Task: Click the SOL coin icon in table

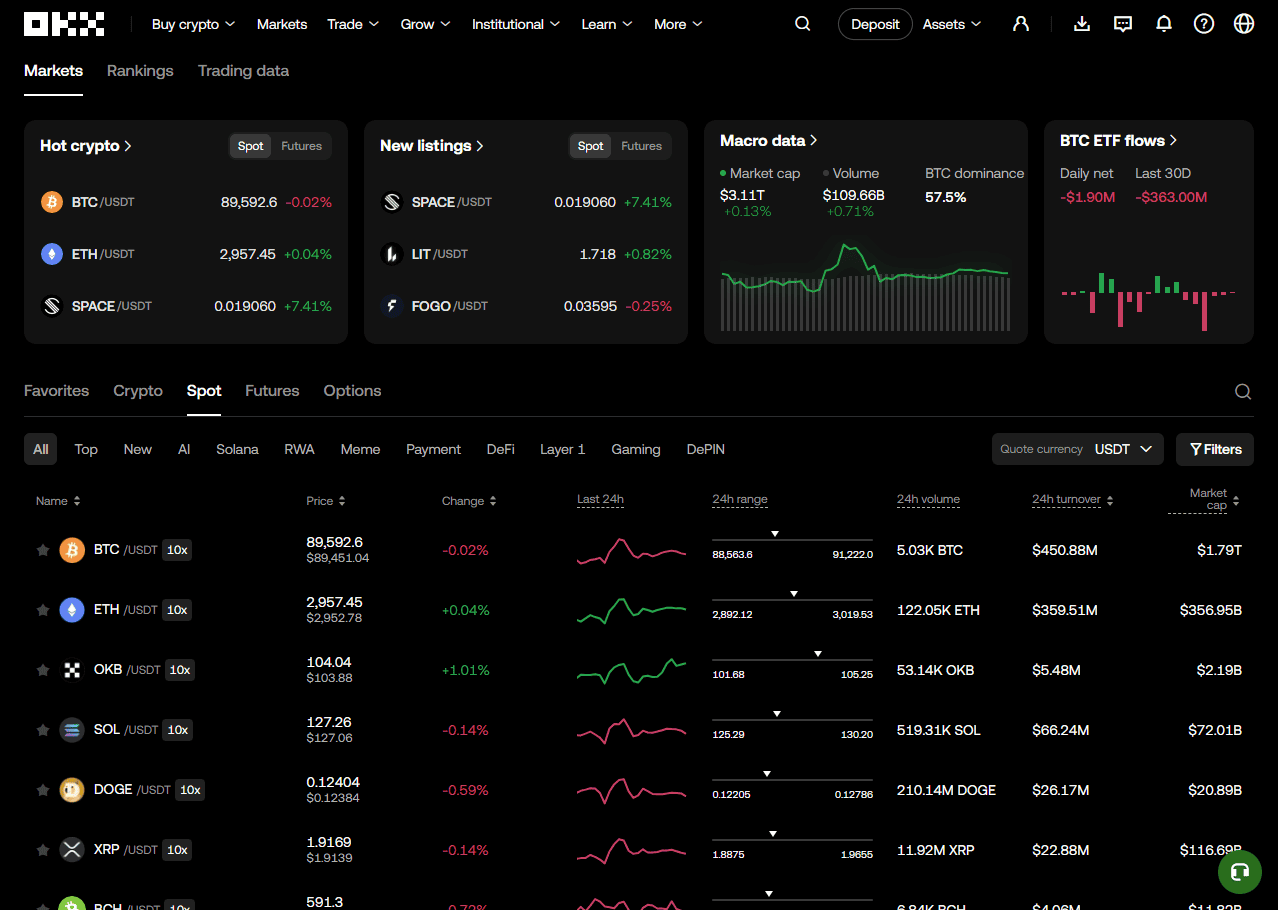Action: point(72,730)
